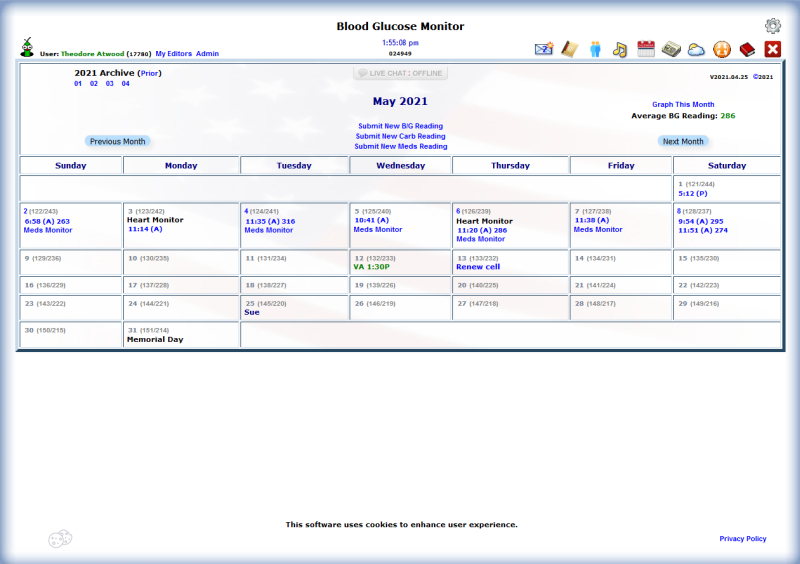
Task: Open the 11:14 (A) reading on May 3
Action: (145, 229)
